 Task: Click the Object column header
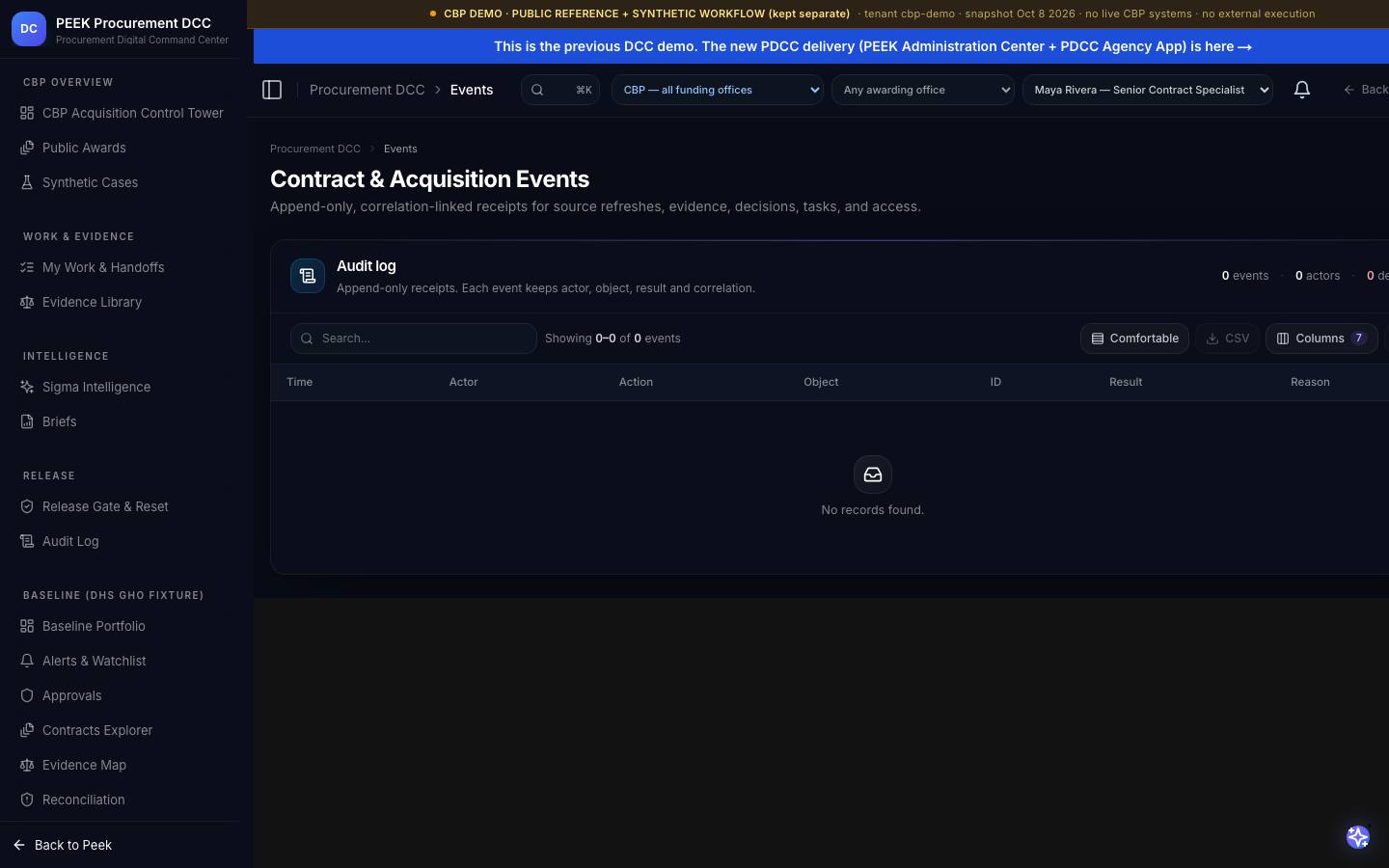point(822,382)
